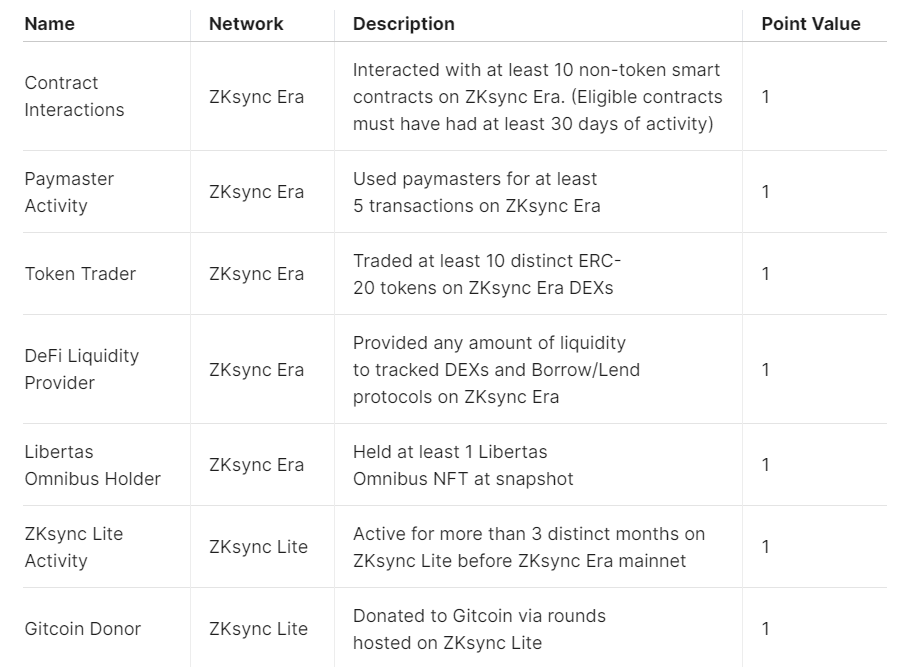Select the Contract Interactions row name

click(74, 96)
